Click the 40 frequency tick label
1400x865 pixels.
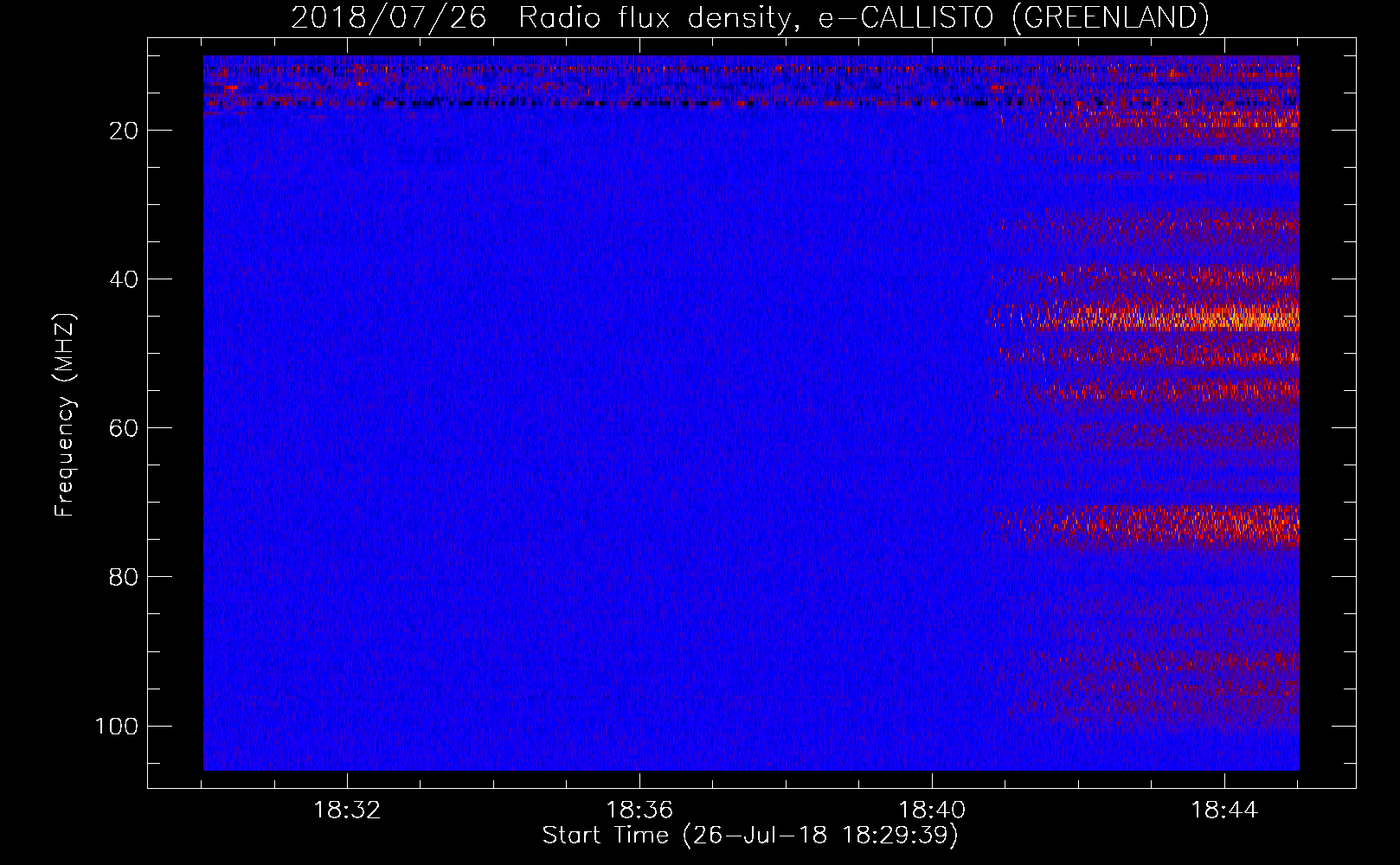[124, 279]
